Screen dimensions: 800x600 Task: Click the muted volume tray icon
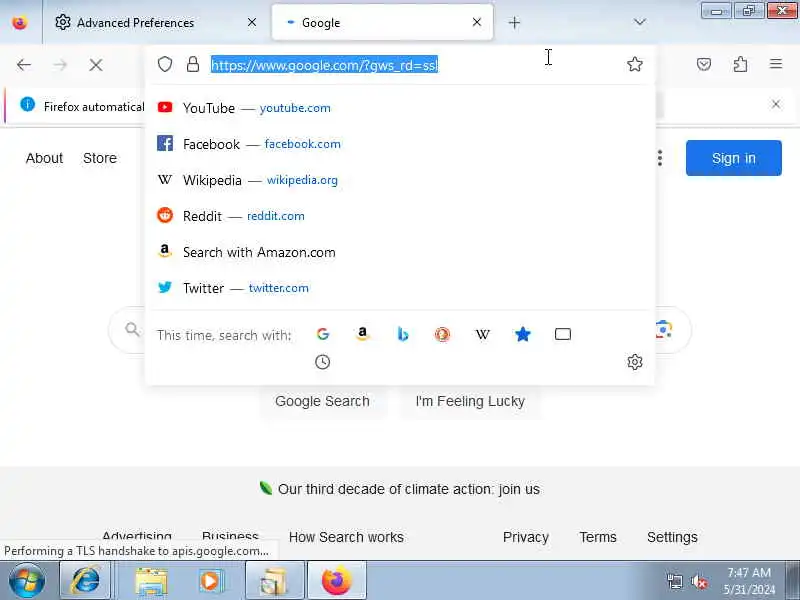(698, 581)
